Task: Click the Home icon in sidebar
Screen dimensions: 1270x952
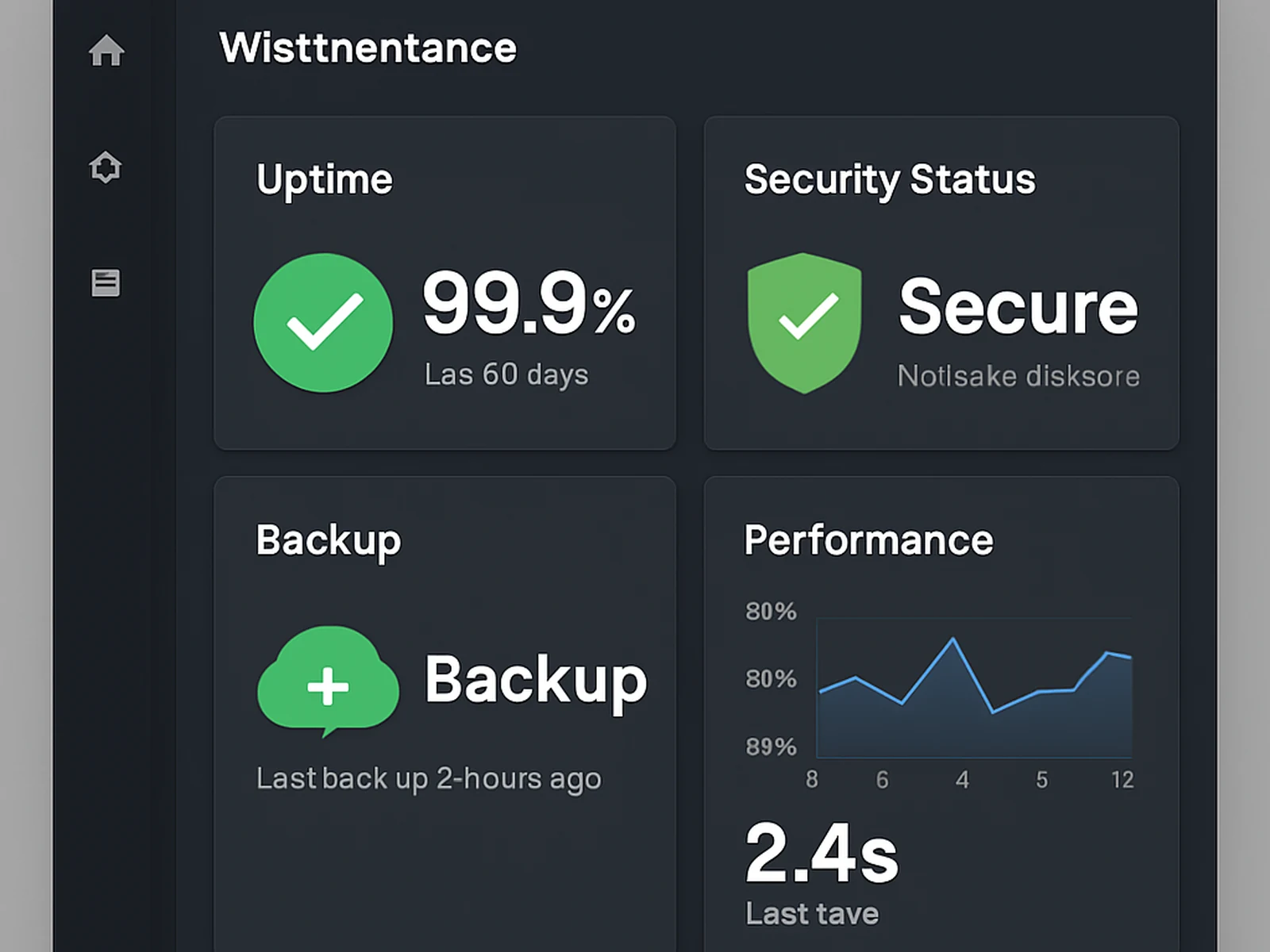Action: pos(106,51)
